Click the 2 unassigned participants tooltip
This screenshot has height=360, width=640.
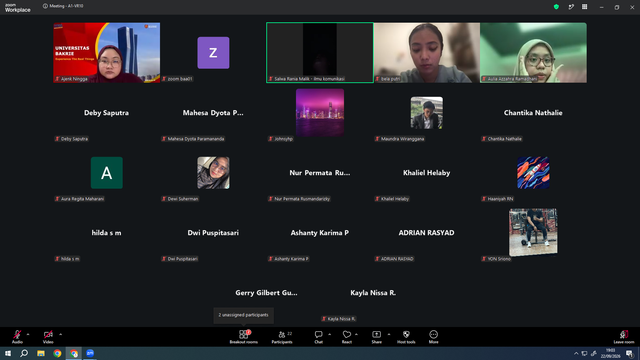(243, 315)
